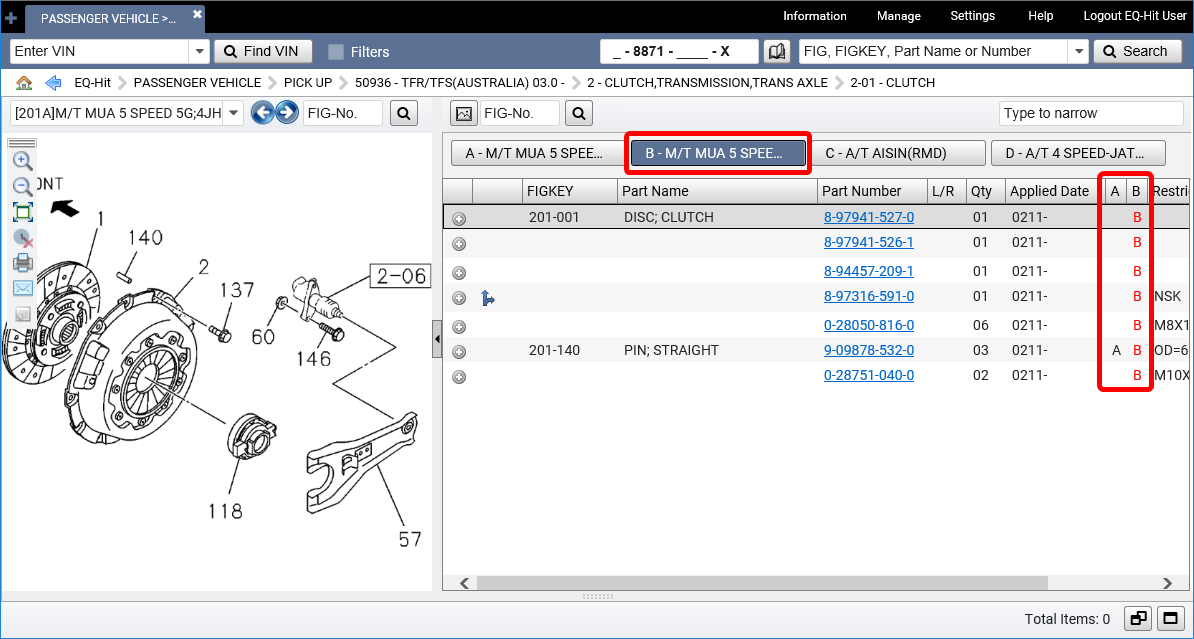Expand row for part 0-28751-040-0

[459, 377]
